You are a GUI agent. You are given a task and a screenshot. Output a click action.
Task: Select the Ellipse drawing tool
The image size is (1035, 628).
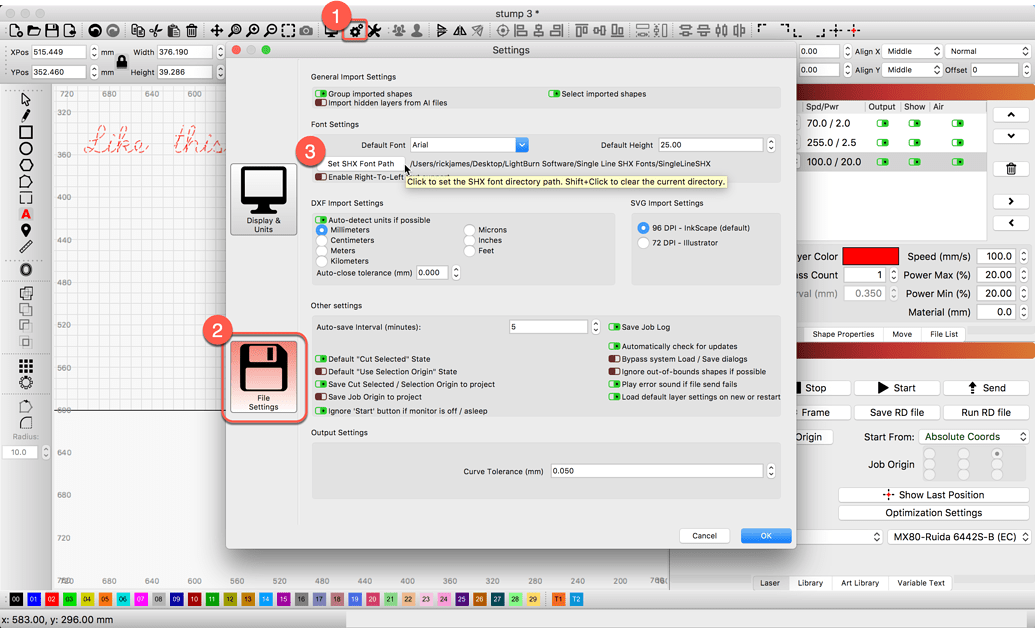point(26,148)
